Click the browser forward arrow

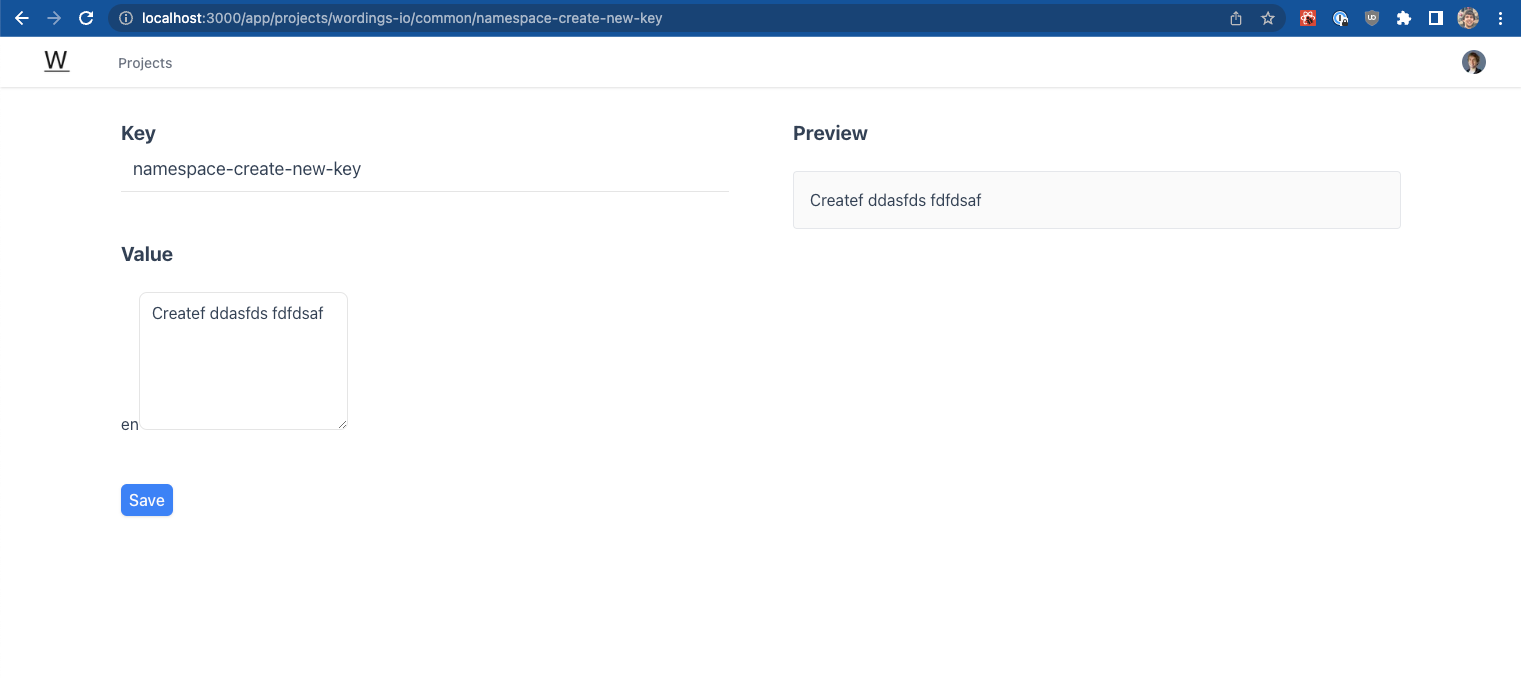pos(54,18)
